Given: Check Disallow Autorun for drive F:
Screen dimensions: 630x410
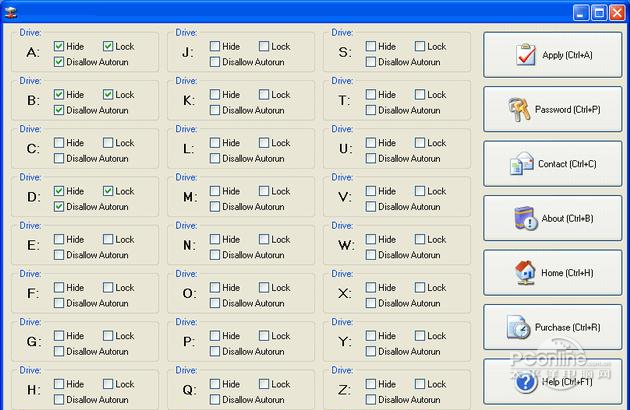Looking at the screenshot, I should [59, 303].
